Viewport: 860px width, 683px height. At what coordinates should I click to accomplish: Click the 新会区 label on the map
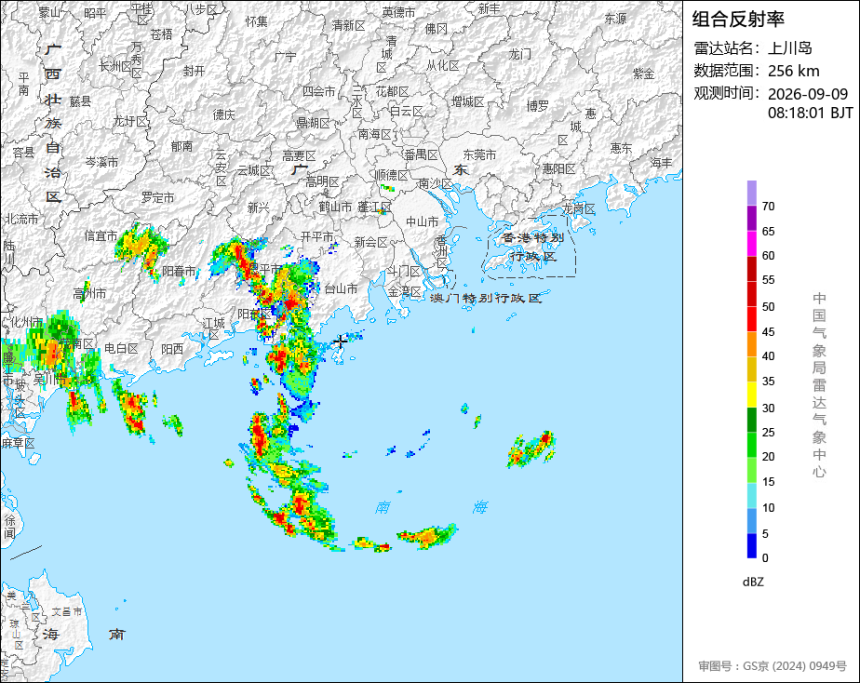pos(371,242)
